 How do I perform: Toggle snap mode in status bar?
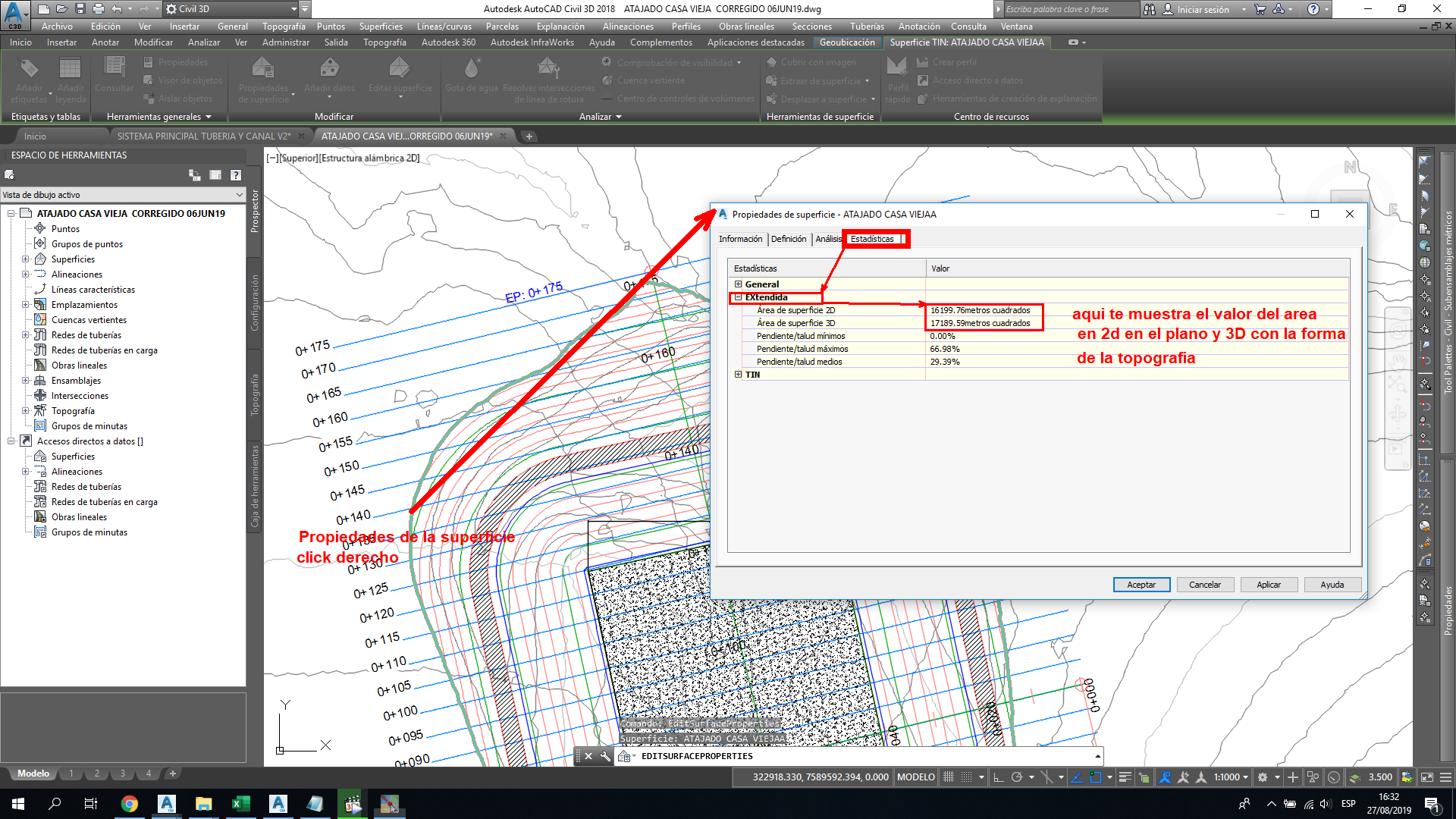[x=967, y=777]
